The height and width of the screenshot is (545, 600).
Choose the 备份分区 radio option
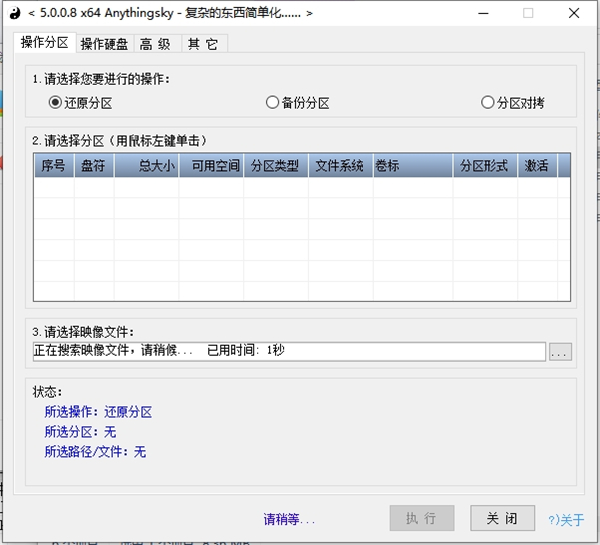[x=298, y=103]
